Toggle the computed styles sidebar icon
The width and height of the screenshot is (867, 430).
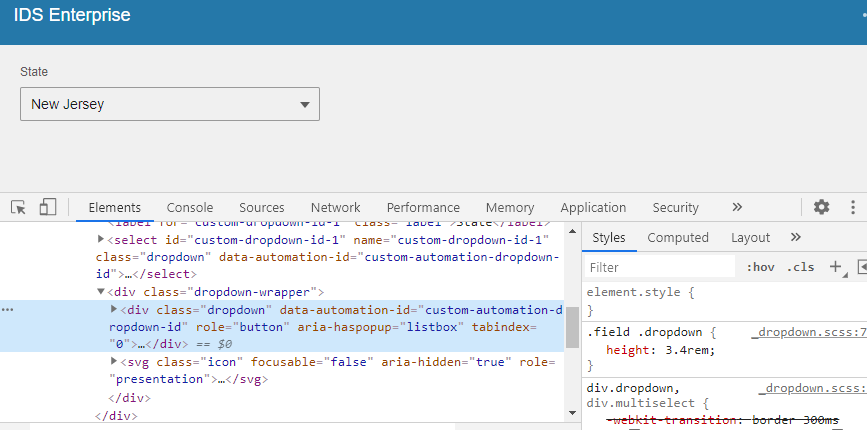[861, 267]
